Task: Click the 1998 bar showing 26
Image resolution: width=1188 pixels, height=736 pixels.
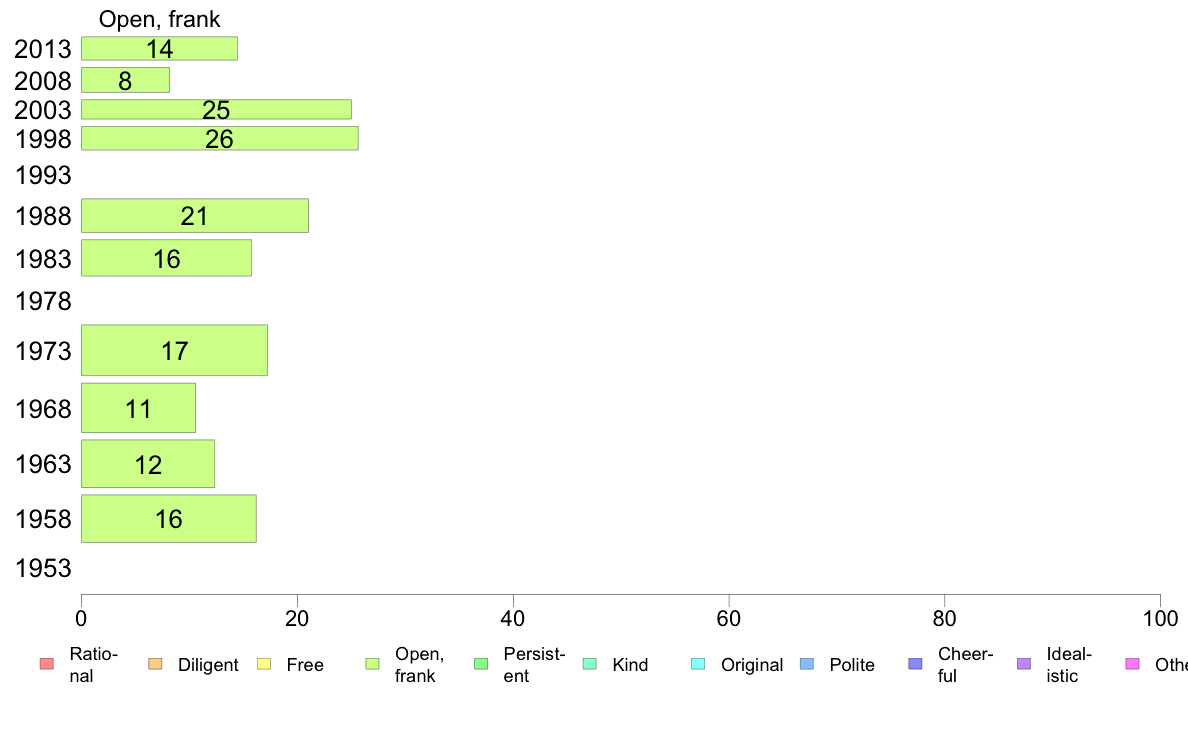Action: tap(220, 139)
